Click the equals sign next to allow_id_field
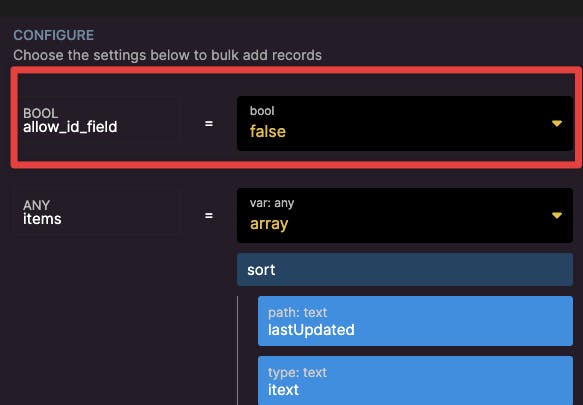Screen dimensions: 583x405 click(209, 123)
